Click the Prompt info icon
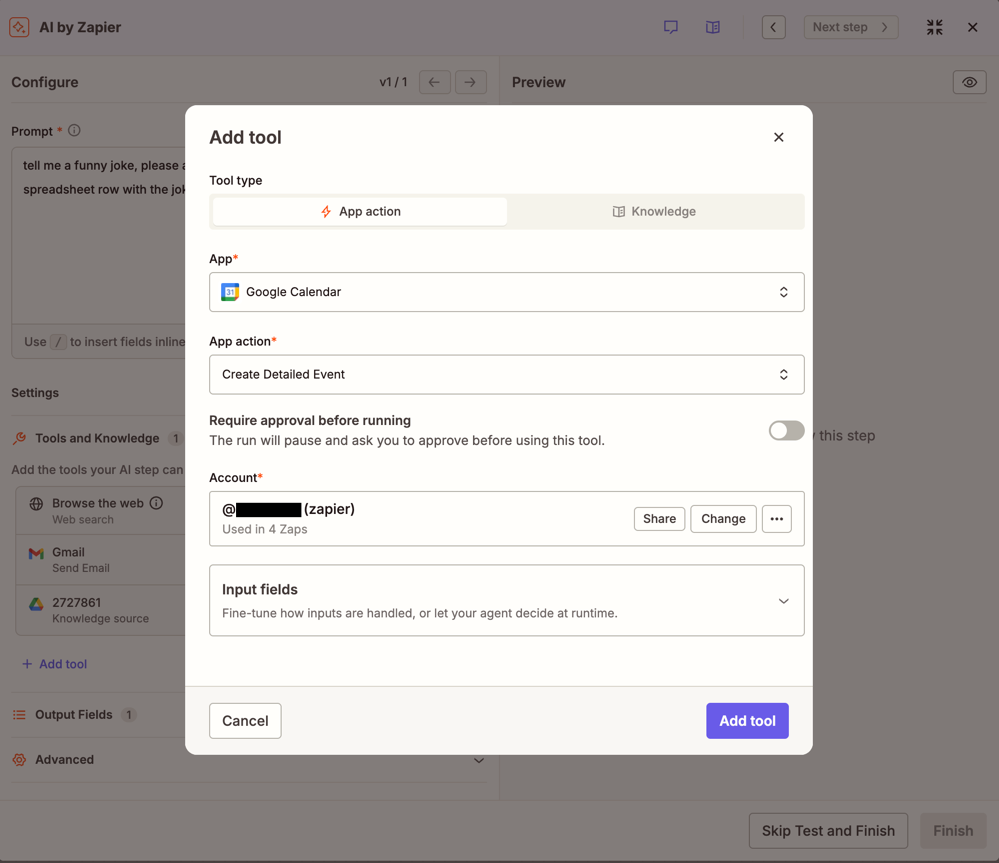Image resolution: width=999 pixels, height=863 pixels. tap(75, 131)
